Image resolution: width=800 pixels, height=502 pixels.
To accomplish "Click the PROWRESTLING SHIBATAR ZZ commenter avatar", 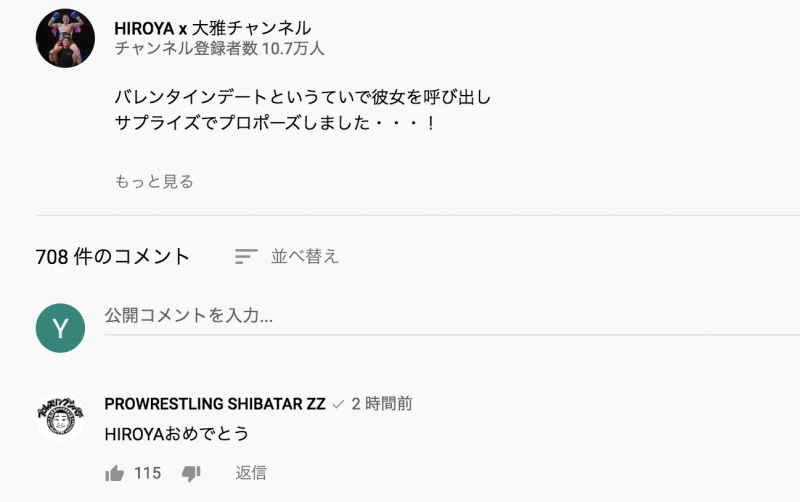I will pyautogui.click(x=60, y=416).
